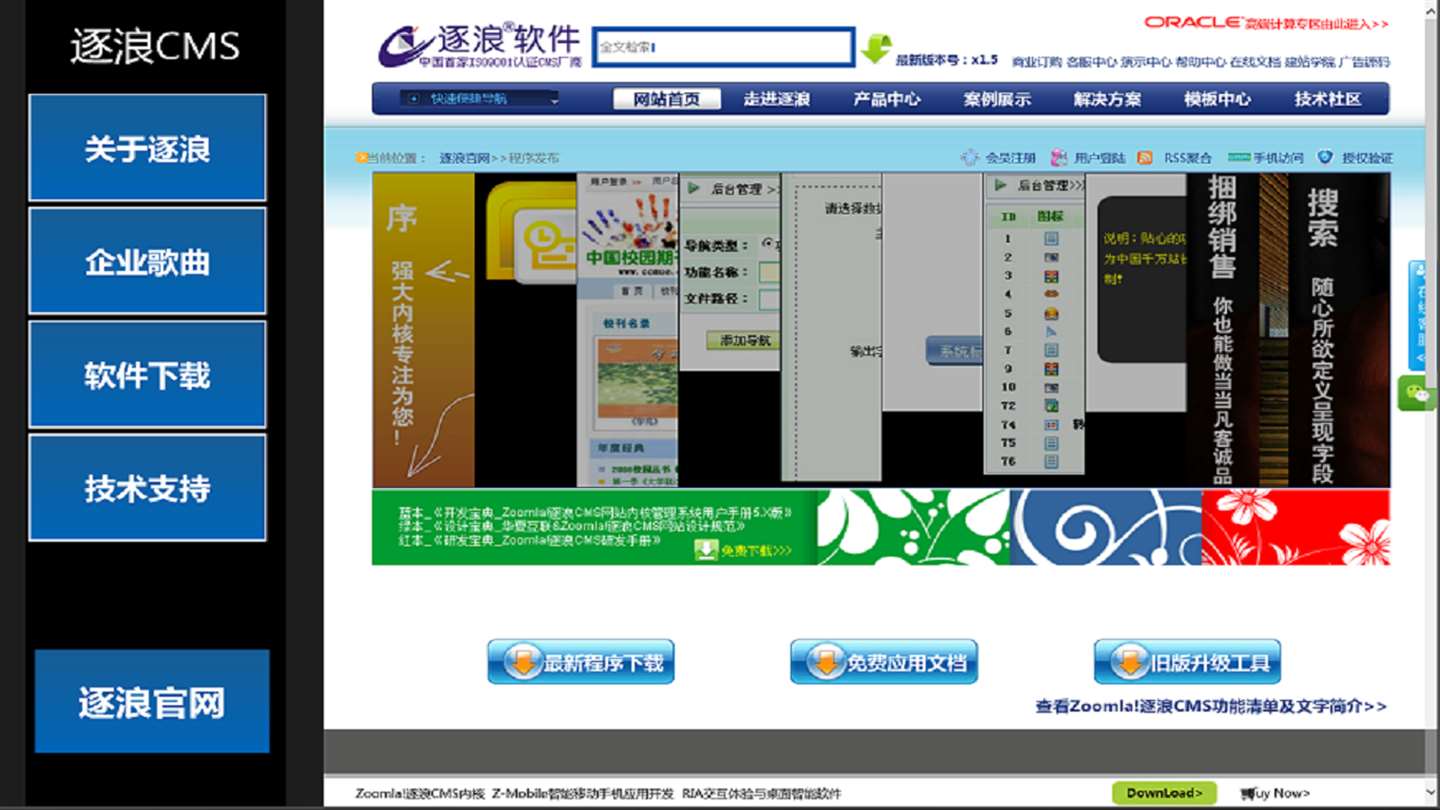Click the green search arrow icon

tap(877, 48)
